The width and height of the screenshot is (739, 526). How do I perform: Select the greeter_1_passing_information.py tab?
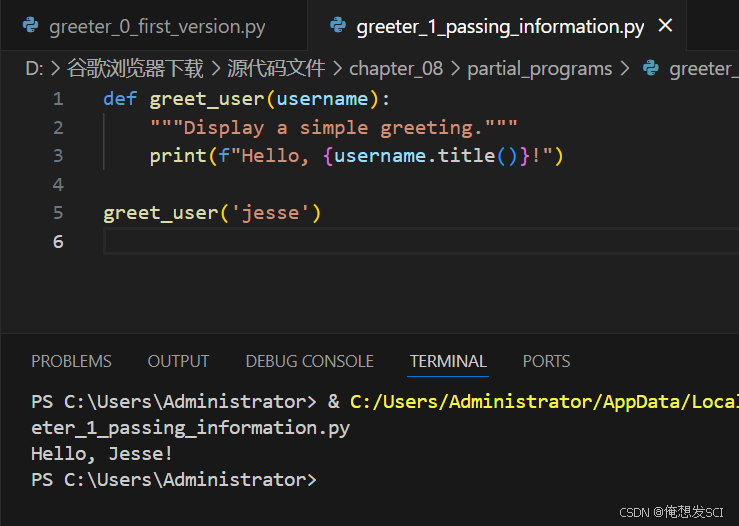click(500, 26)
